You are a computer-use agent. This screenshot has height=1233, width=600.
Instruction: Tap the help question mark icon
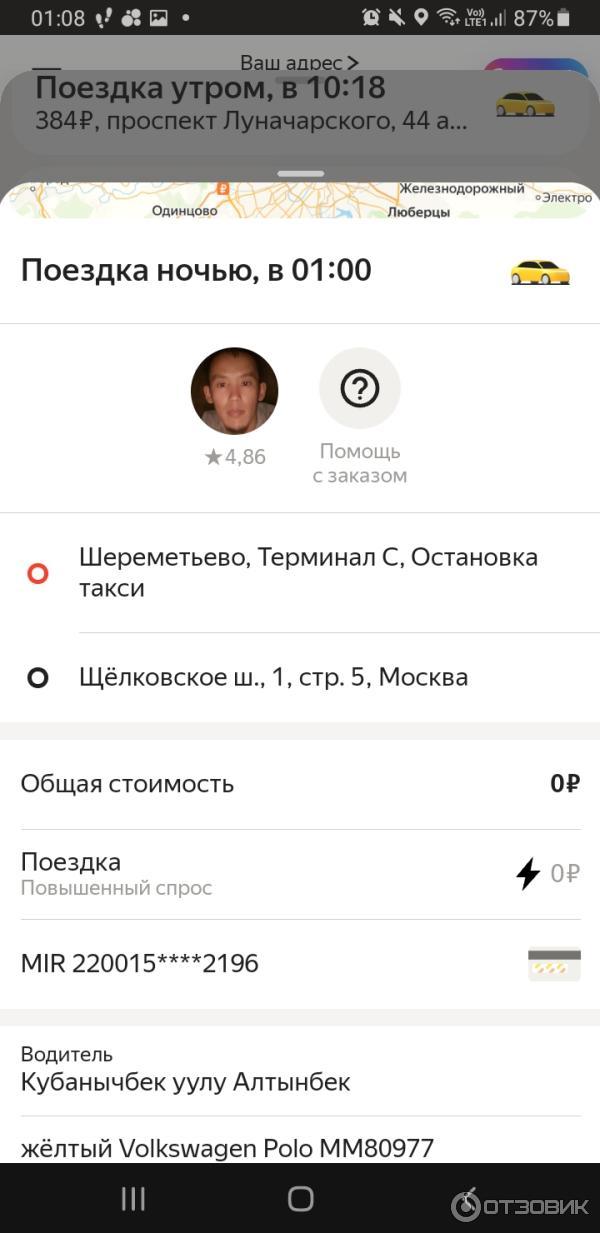[x=360, y=388]
